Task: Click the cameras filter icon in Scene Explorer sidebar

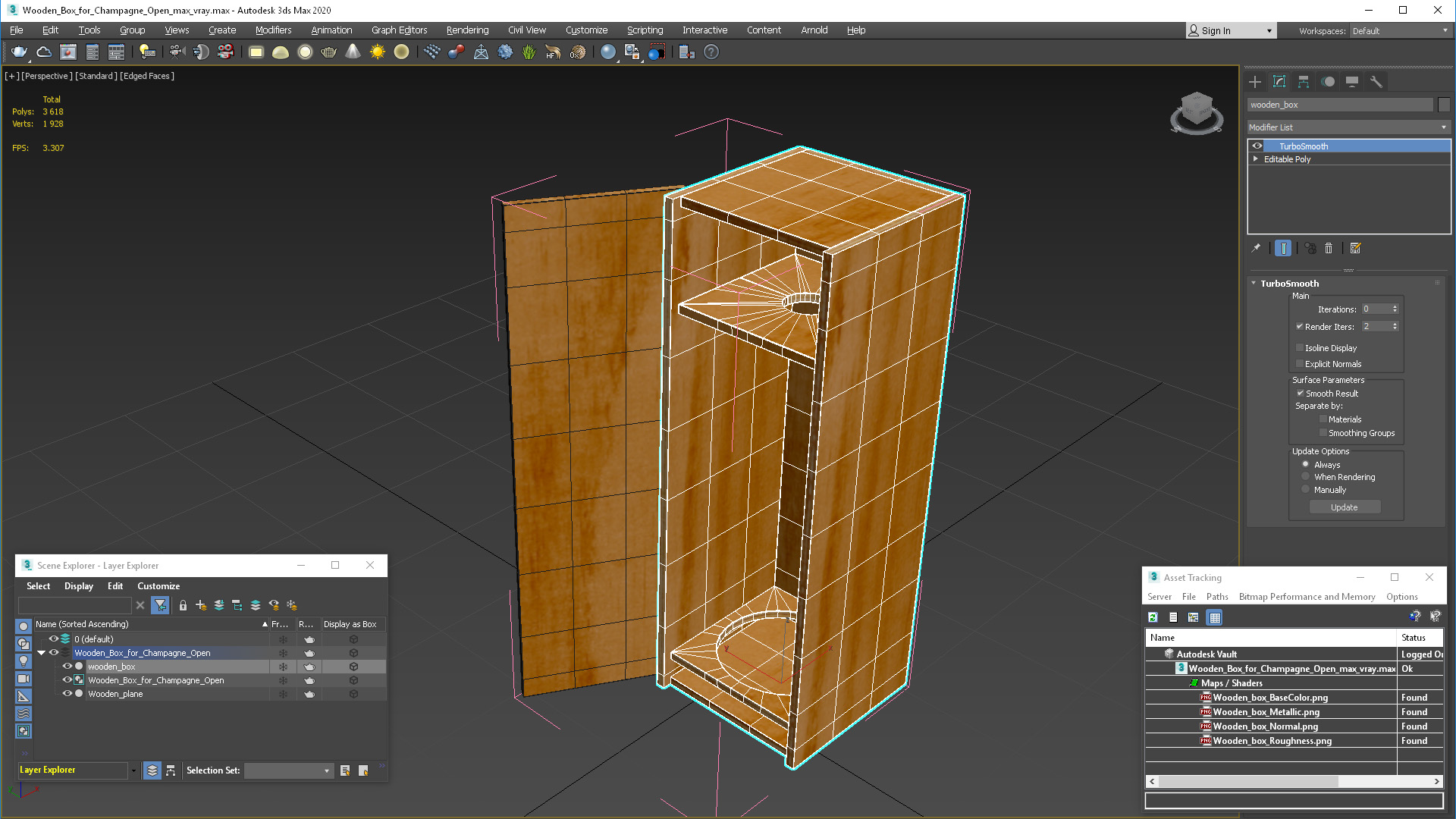Action: point(24,679)
